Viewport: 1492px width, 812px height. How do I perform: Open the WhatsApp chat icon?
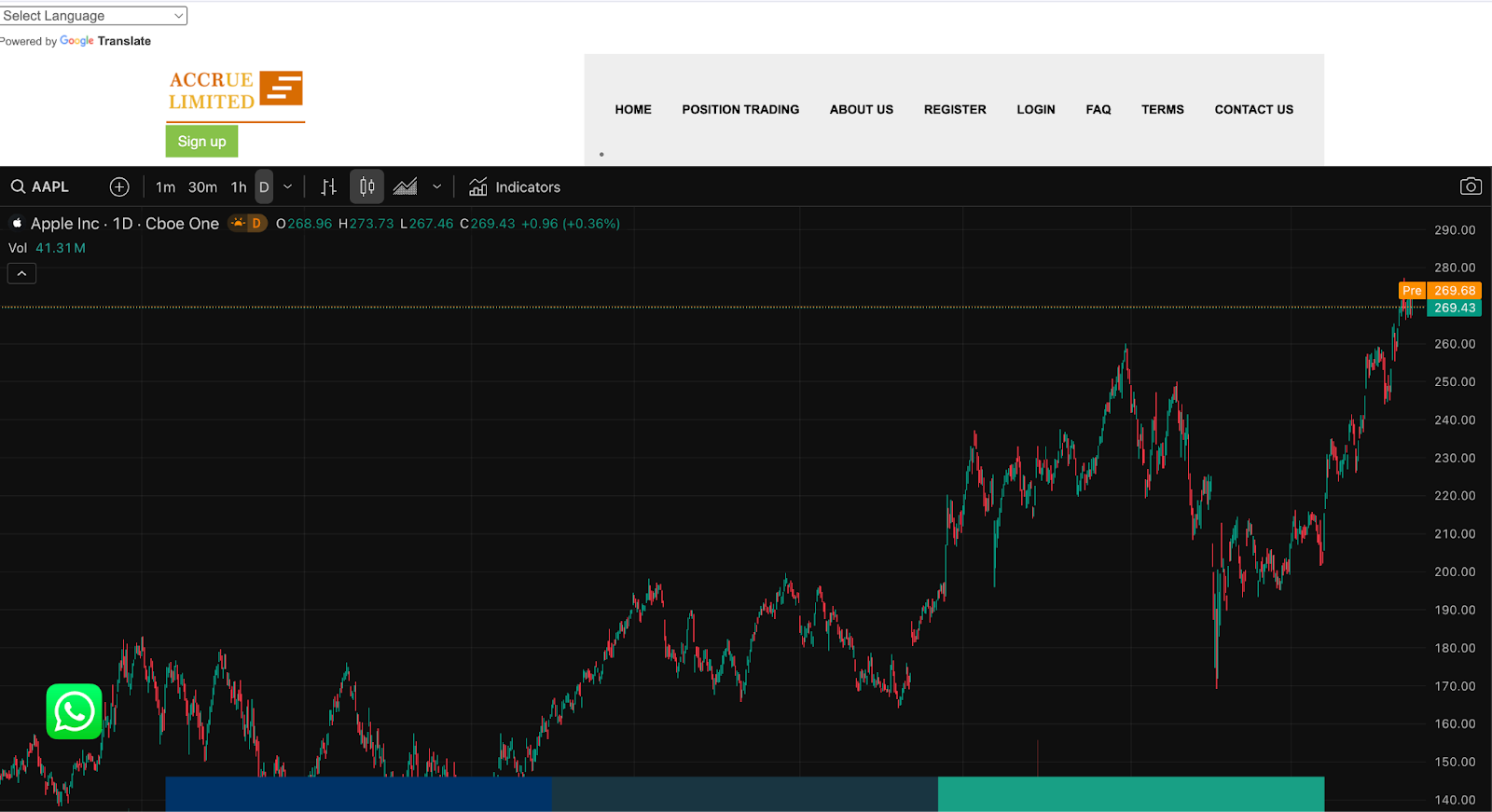pos(75,712)
